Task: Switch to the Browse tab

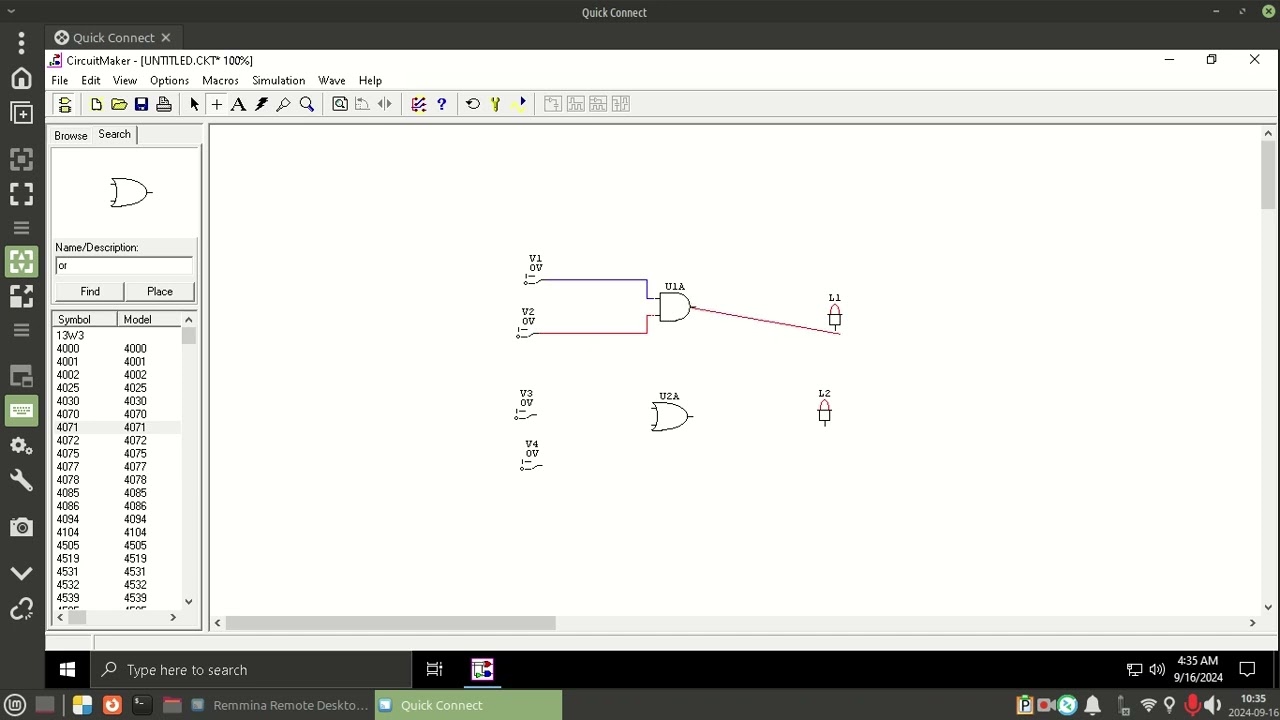Action: (71, 135)
